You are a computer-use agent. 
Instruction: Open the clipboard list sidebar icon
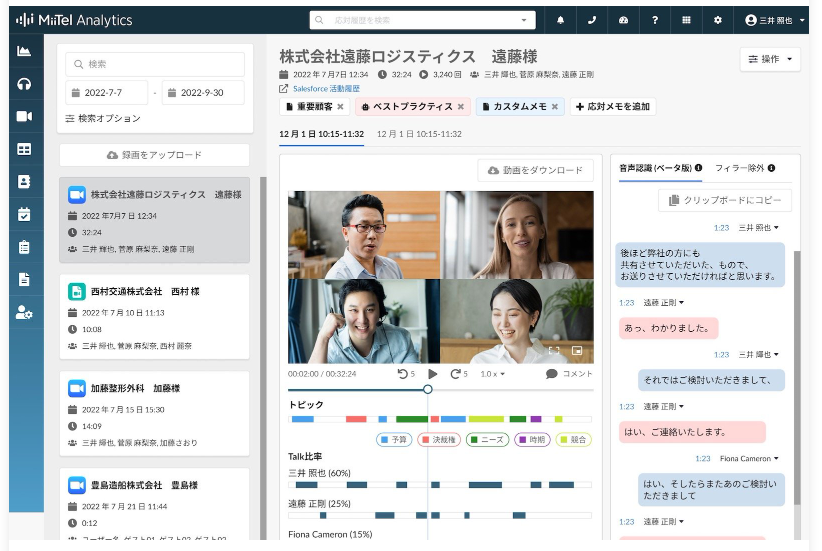pos(24,247)
